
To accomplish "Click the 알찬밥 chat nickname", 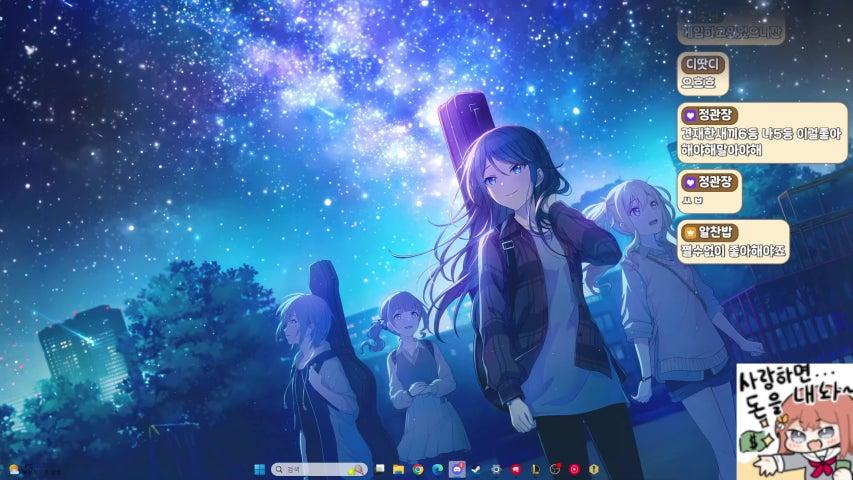I will tap(709, 232).
